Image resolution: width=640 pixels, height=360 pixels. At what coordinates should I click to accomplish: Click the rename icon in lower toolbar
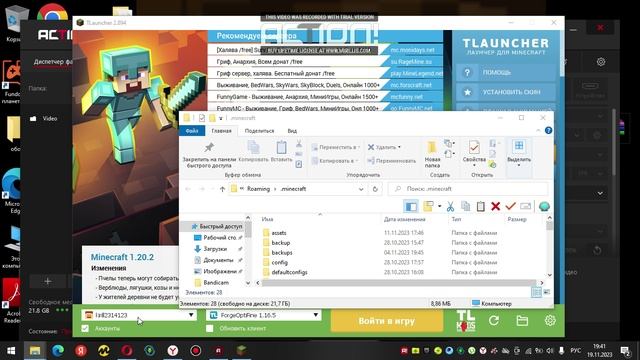point(526,207)
